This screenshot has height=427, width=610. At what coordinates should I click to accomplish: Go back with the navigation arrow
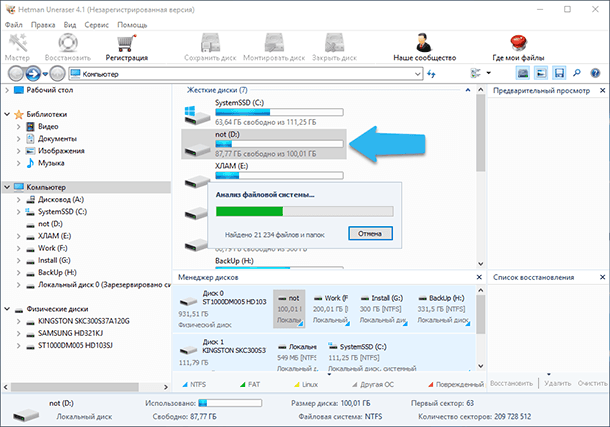click(x=16, y=74)
